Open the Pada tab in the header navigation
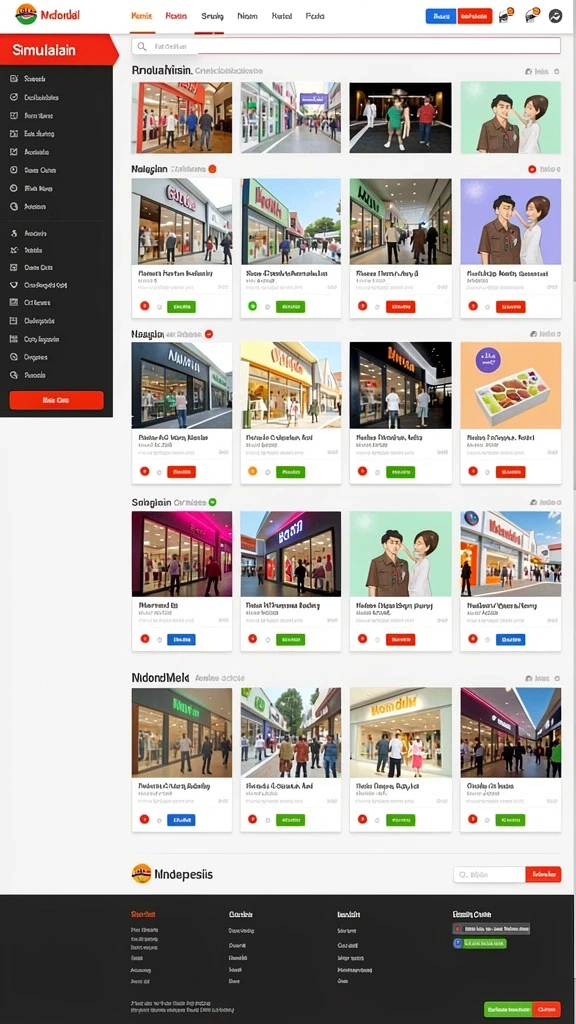This screenshot has height=1024, width=576. pos(315,16)
